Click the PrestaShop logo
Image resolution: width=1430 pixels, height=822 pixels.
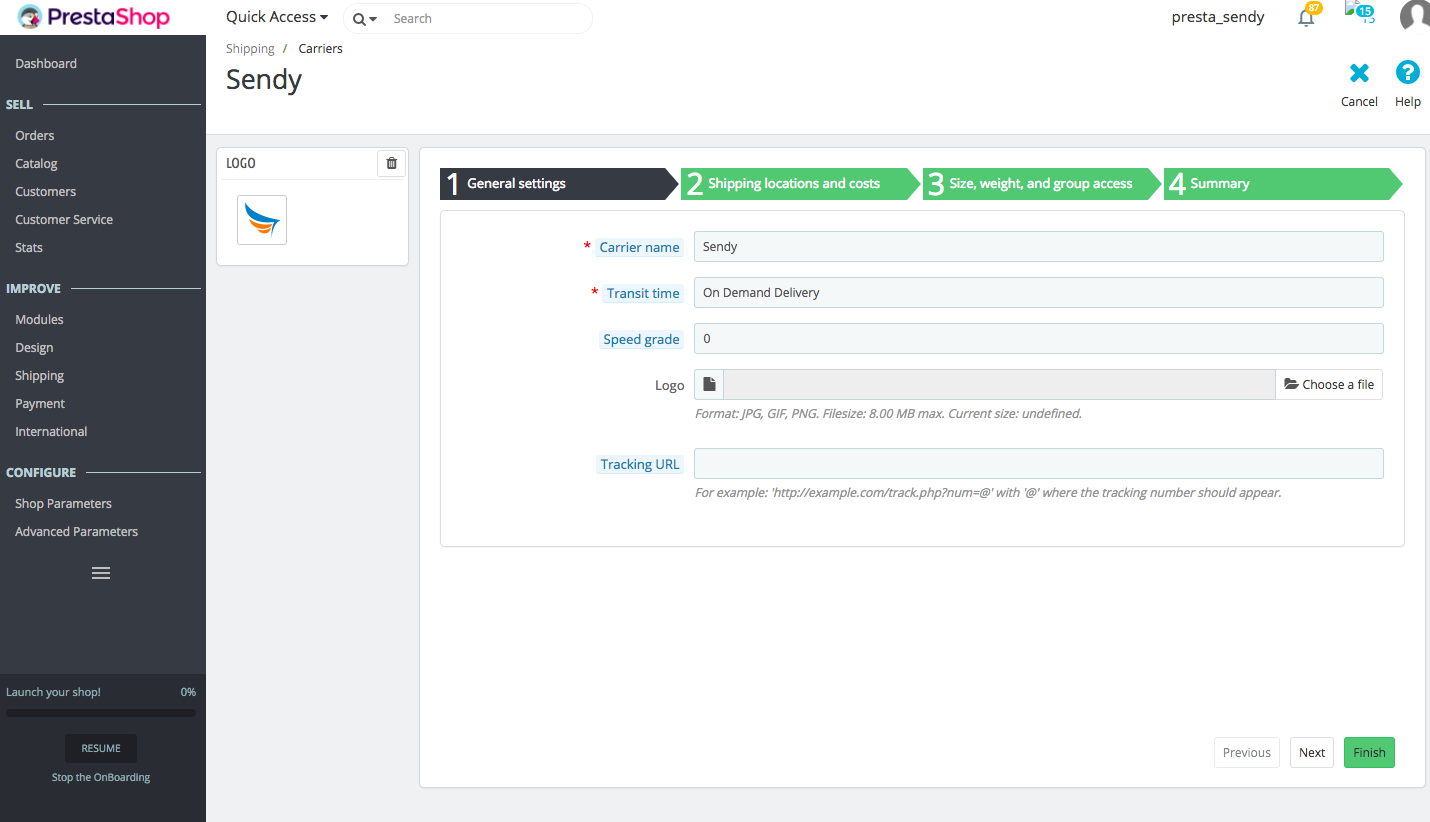tap(95, 17)
